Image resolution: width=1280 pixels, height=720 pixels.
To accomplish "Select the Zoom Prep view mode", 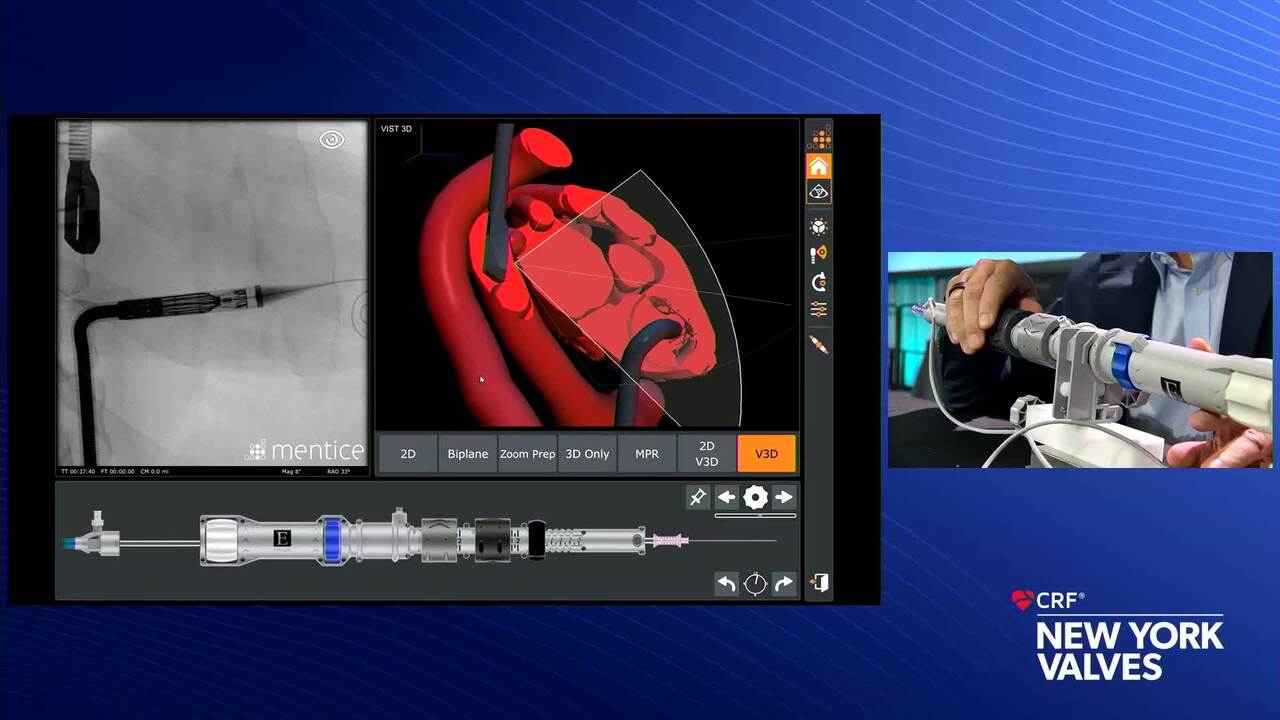I will point(528,454).
